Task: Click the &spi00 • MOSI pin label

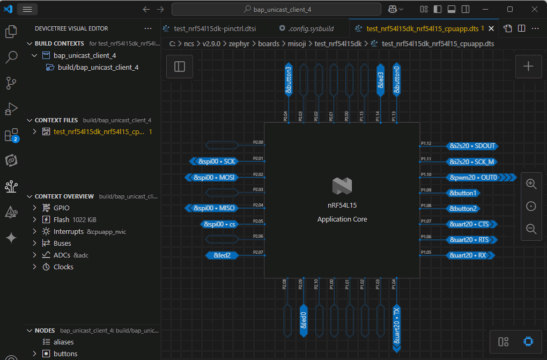Action: [212, 178]
